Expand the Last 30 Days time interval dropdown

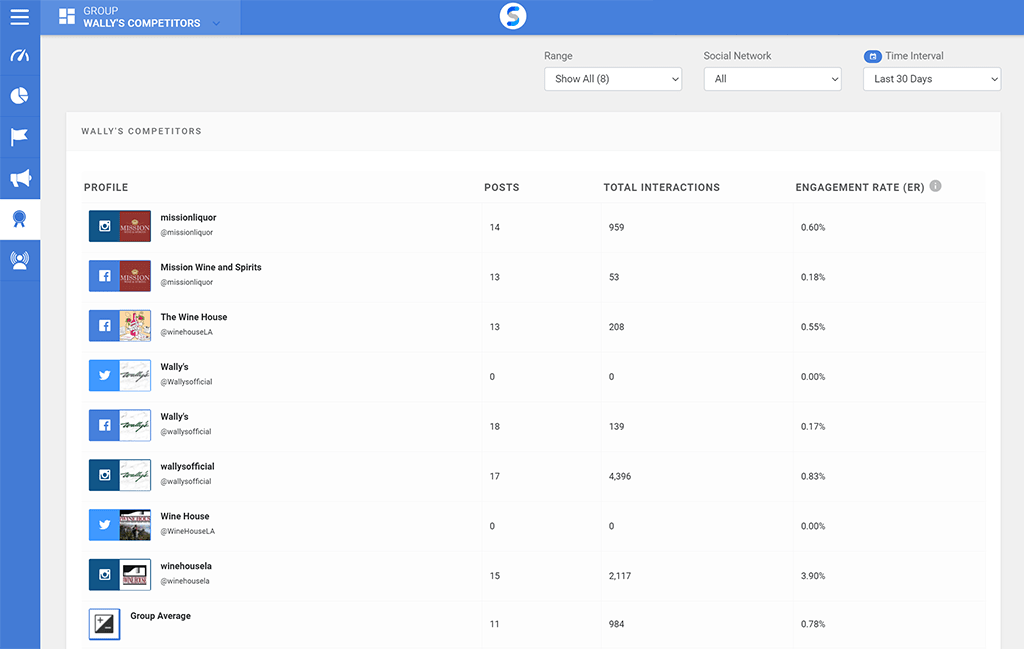(932, 79)
